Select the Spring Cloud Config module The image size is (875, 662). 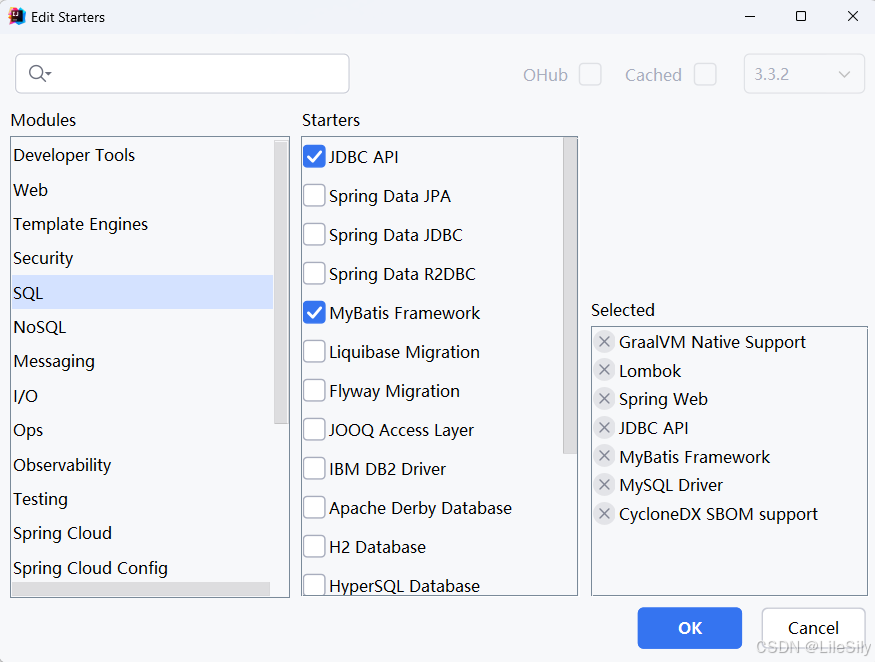(142, 567)
